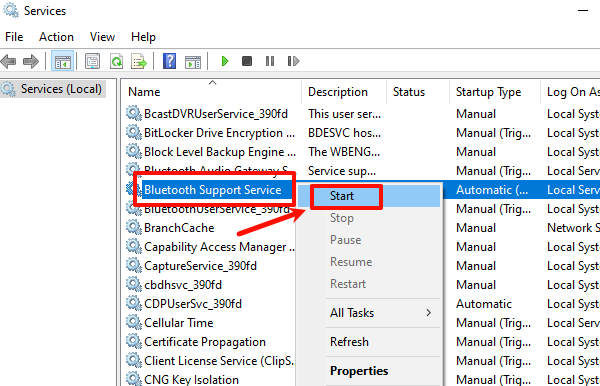This screenshot has height=386, width=600.
Task: Select the Certificate Propagation service name
Action: coord(205,342)
